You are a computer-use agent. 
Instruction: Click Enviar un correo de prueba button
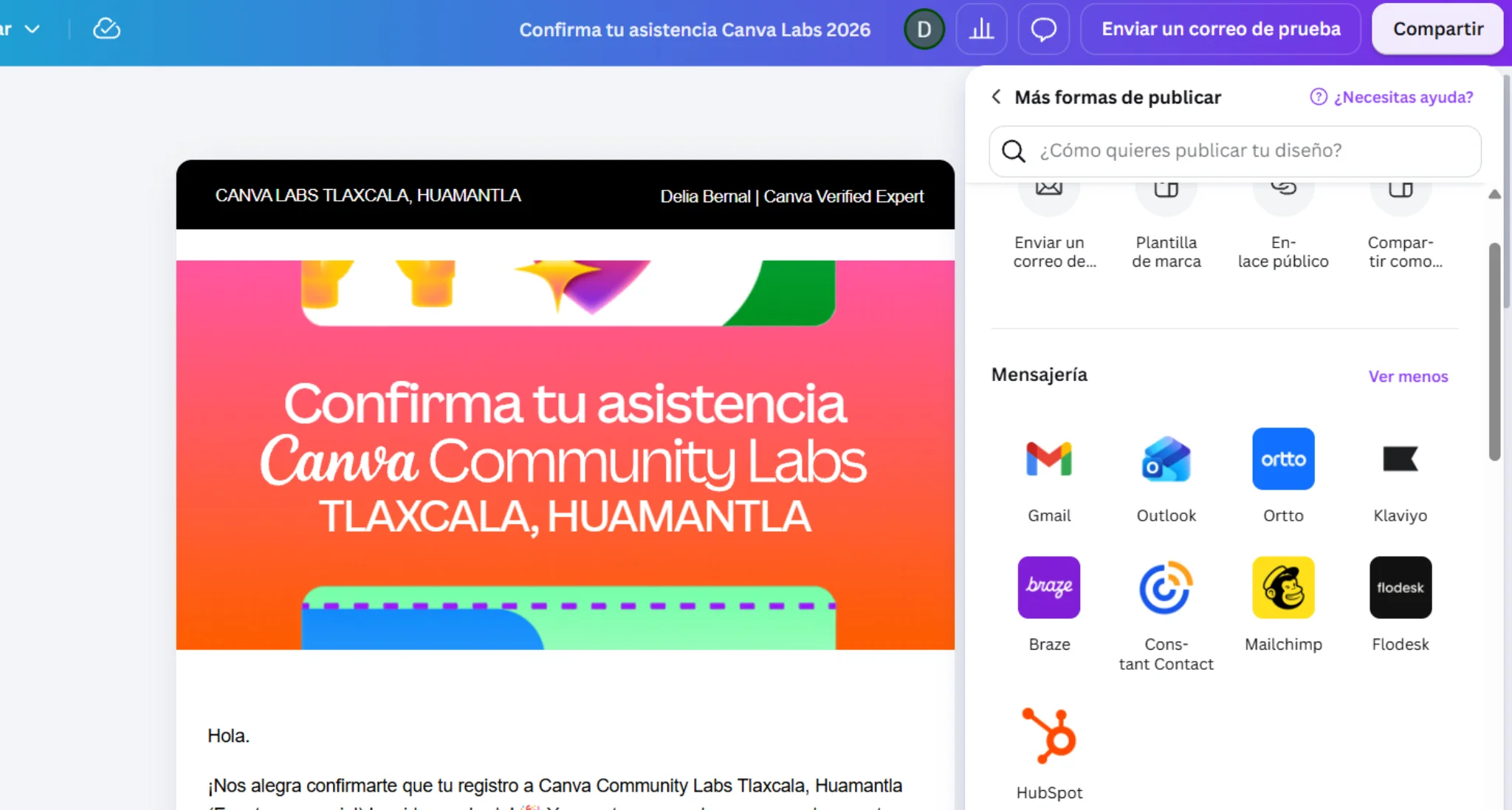point(1220,29)
